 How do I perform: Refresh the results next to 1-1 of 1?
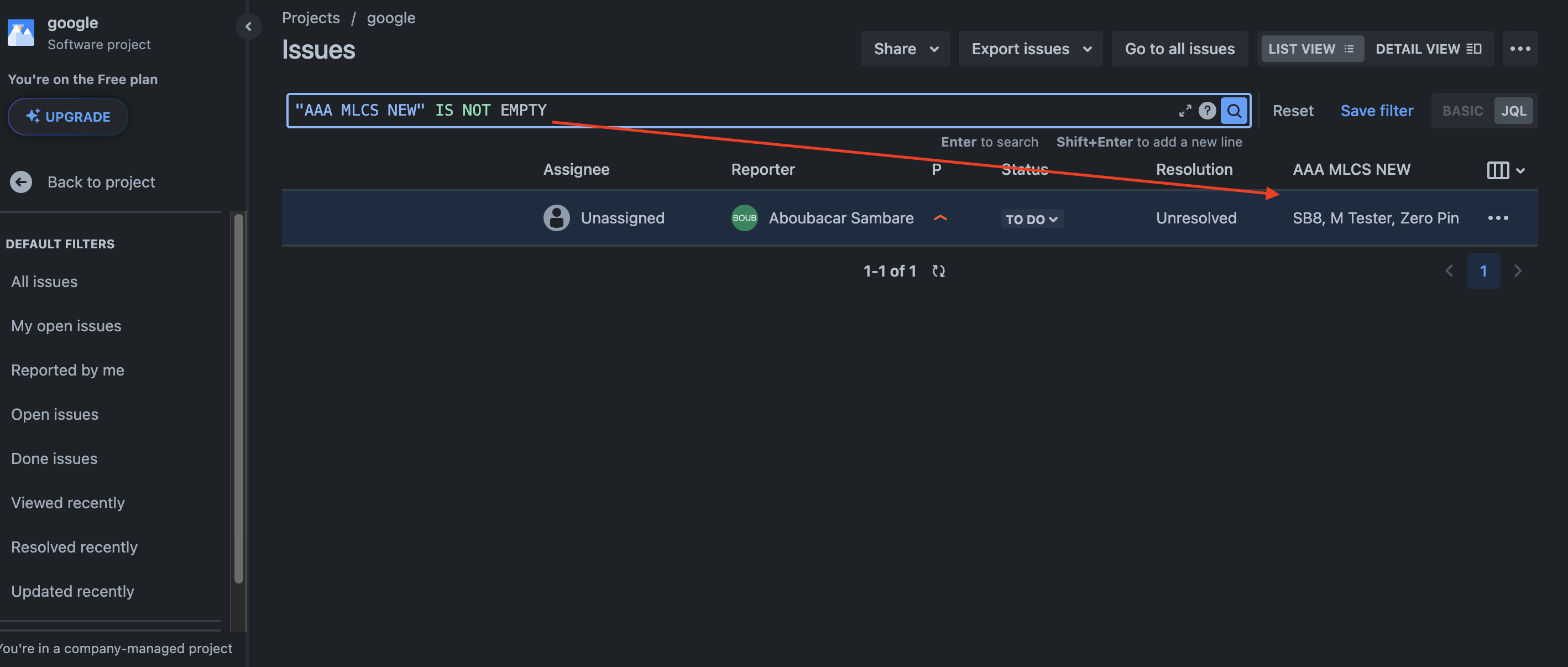(939, 271)
